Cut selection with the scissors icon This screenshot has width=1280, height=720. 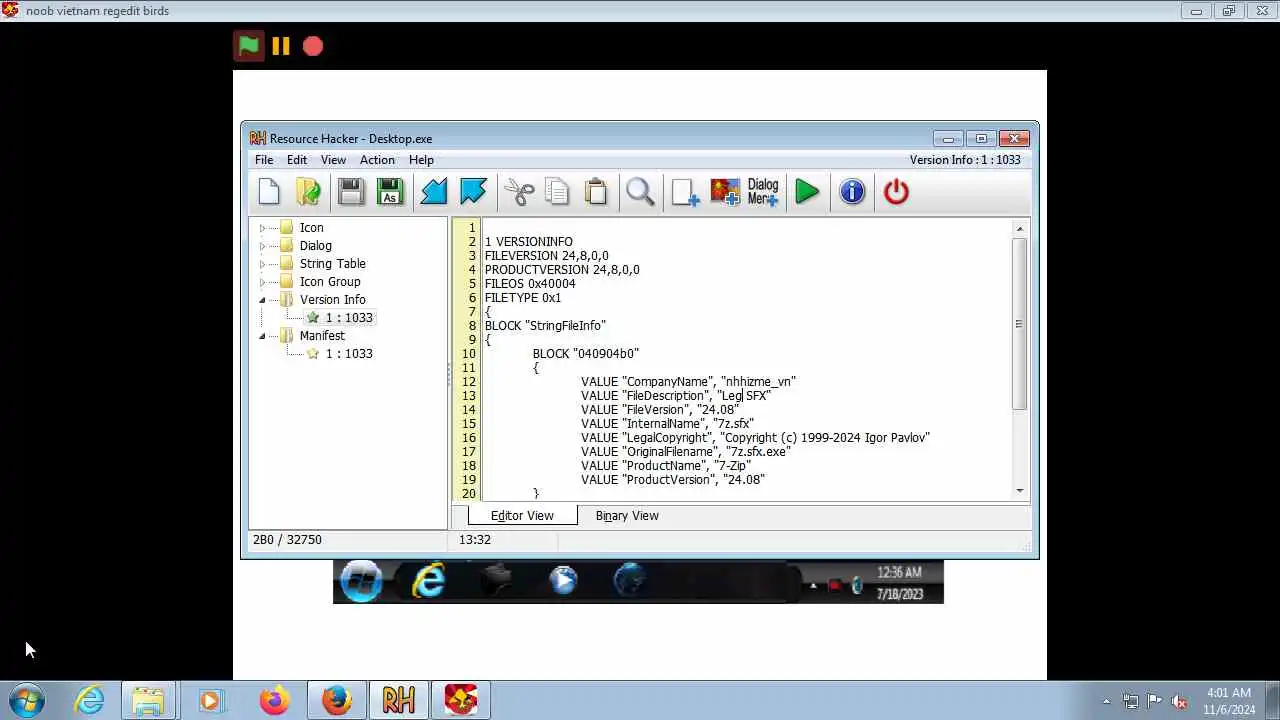(x=519, y=192)
